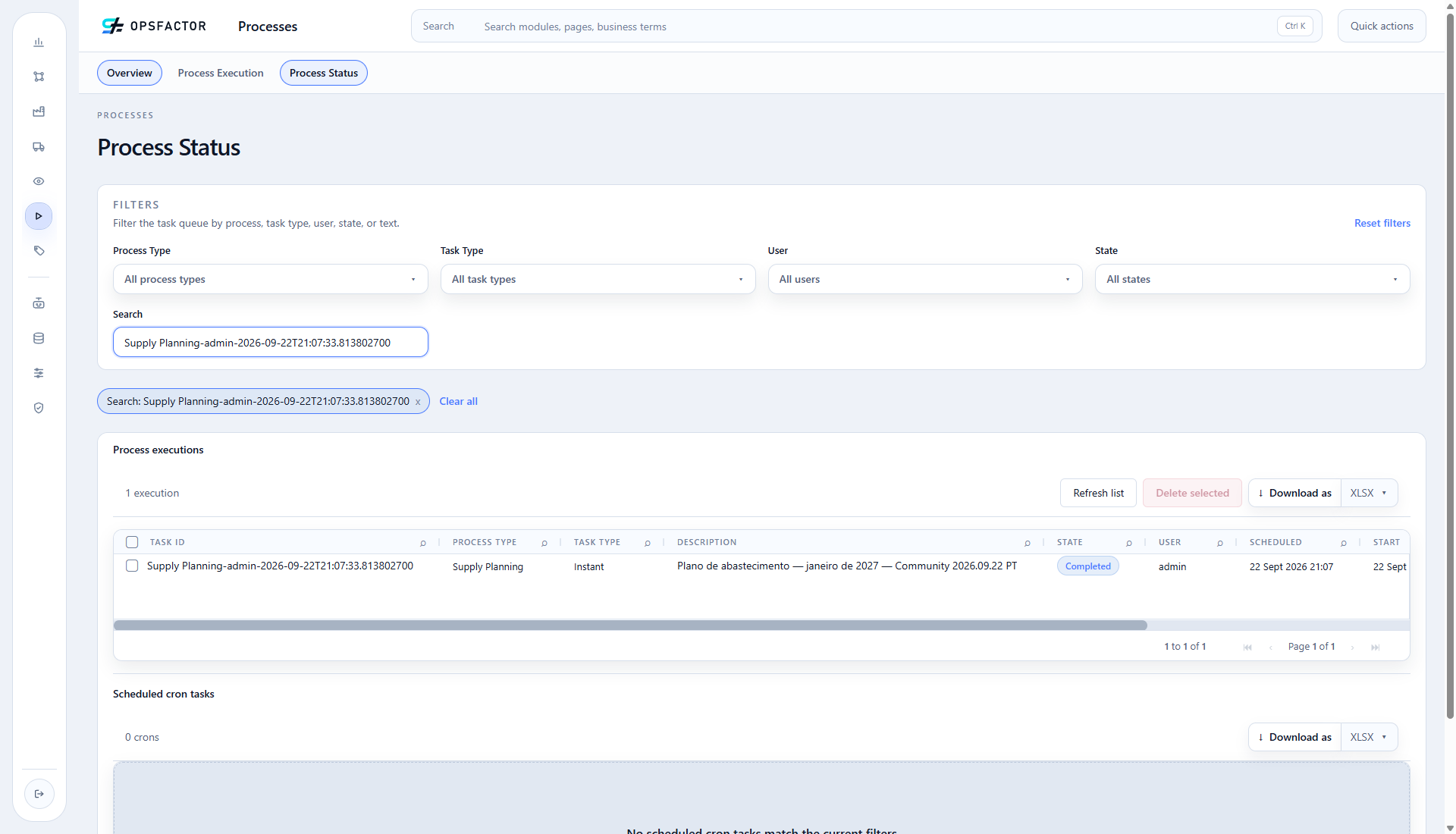Click the Plano de abastecimento description cell
The height and width of the screenshot is (834, 1456).
point(847,566)
